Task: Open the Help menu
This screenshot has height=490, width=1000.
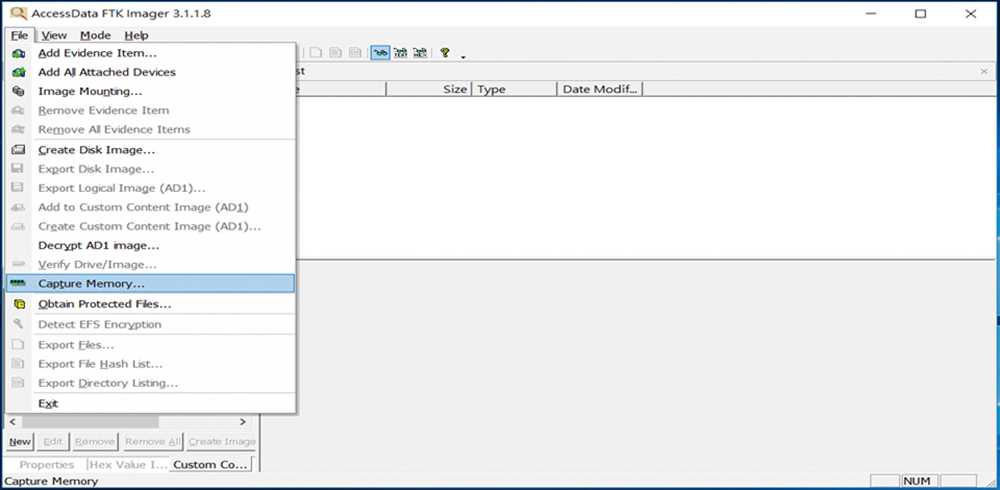Action: tap(136, 35)
